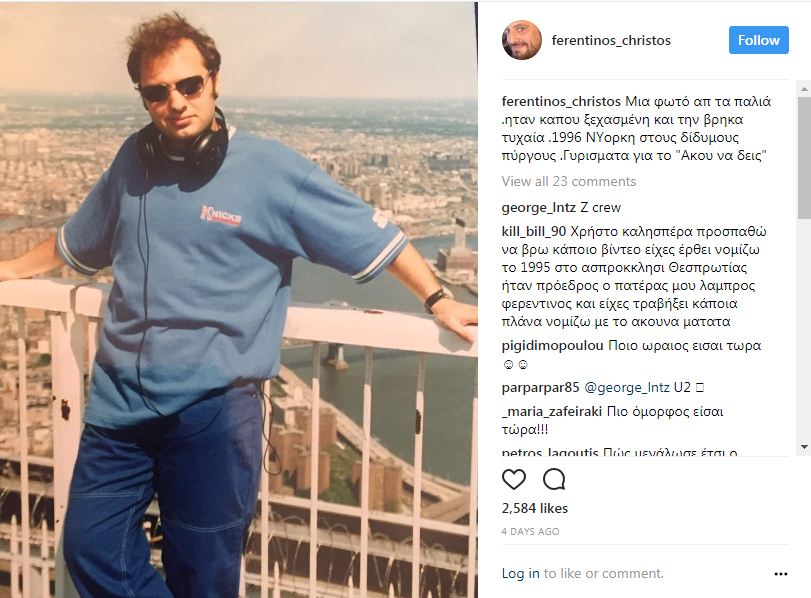The image size is (811, 598).
Task: Open the pigidimopoulou commenter profile
Action: [x=552, y=345]
